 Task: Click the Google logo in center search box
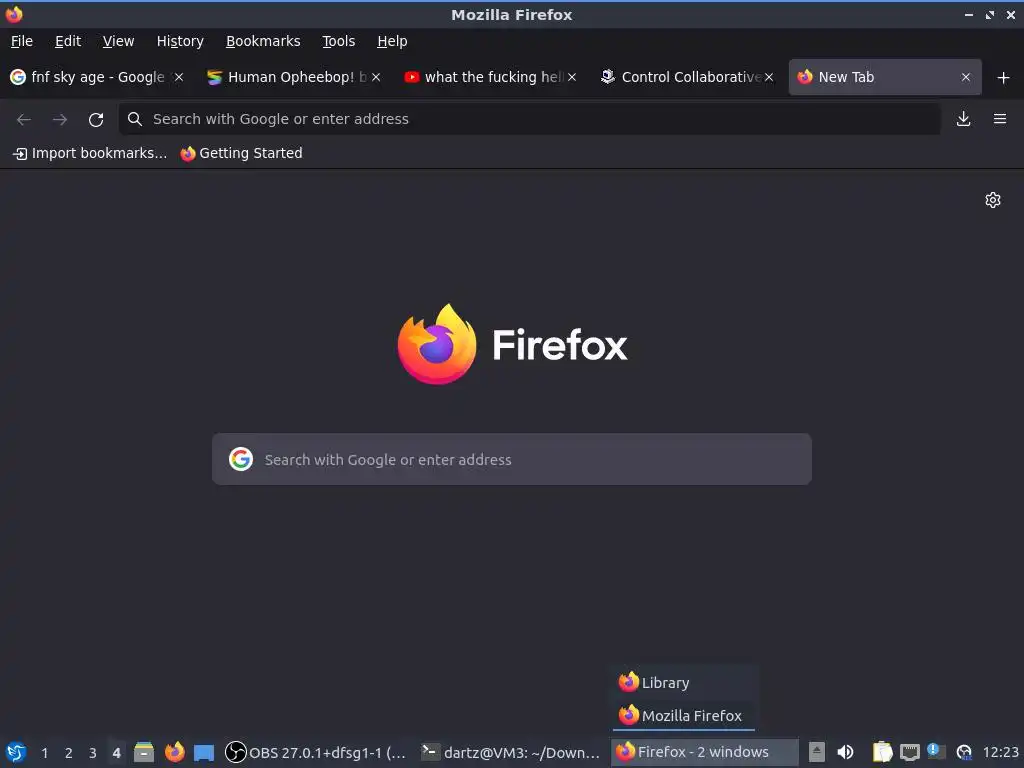click(241, 459)
